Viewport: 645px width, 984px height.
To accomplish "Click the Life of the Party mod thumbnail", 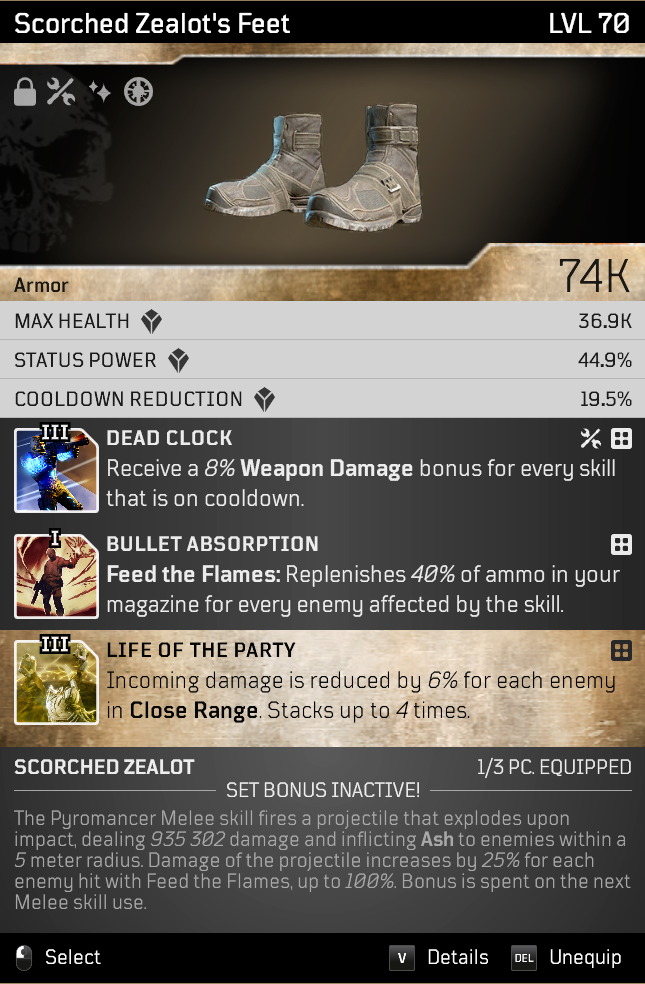I will coord(56,681).
